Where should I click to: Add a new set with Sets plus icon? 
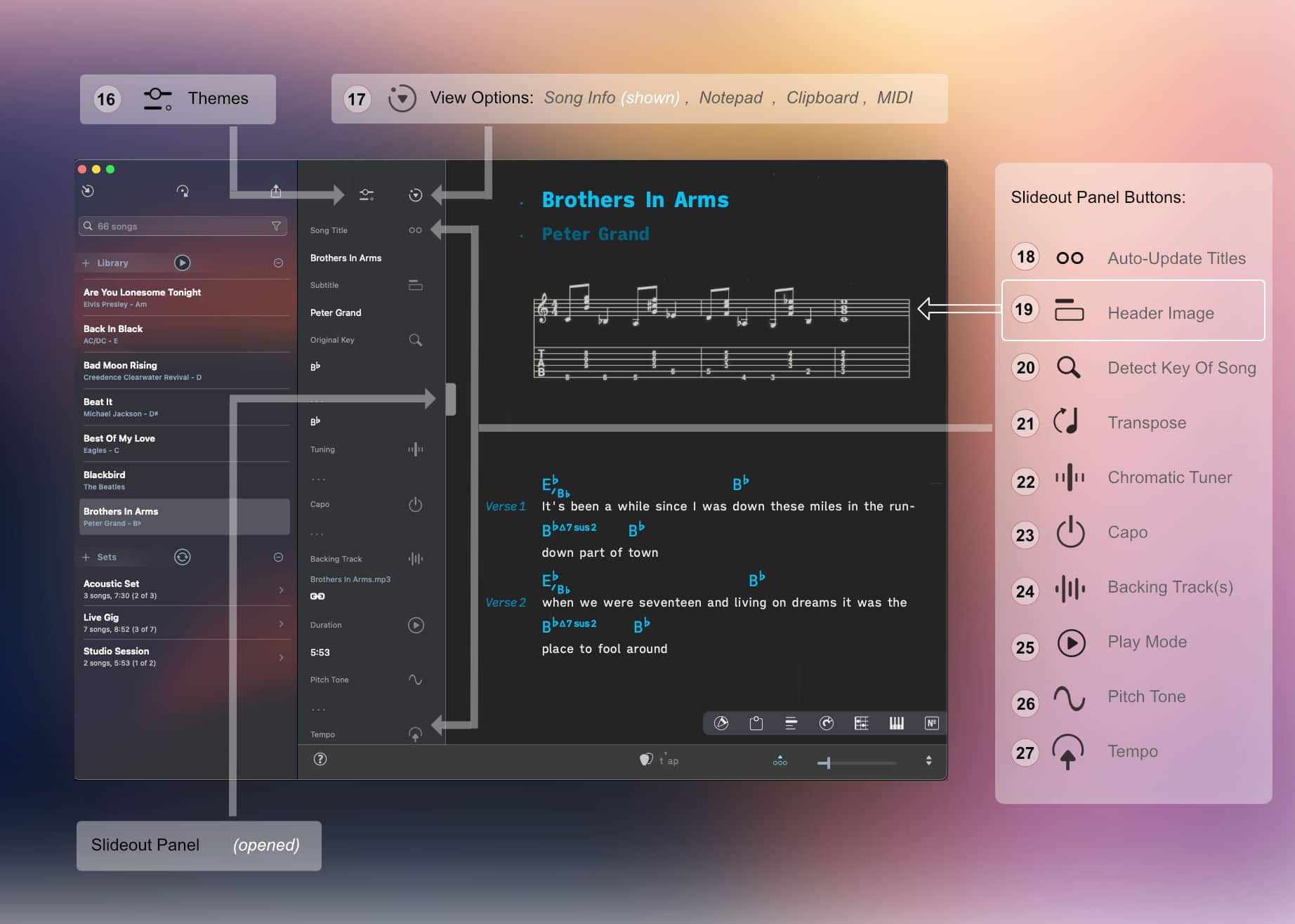pos(86,557)
